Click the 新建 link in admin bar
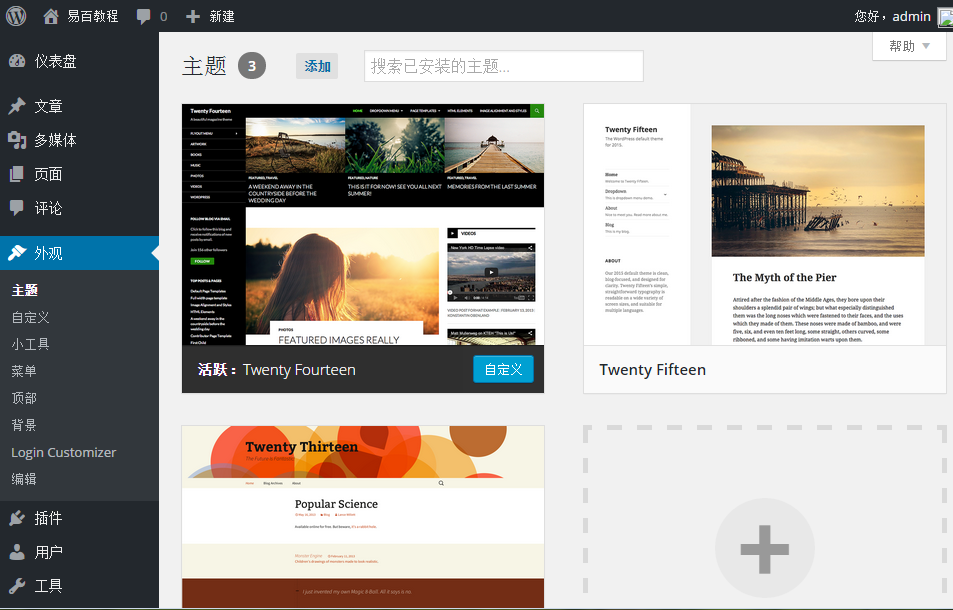 pyautogui.click(x=222, y=16)
